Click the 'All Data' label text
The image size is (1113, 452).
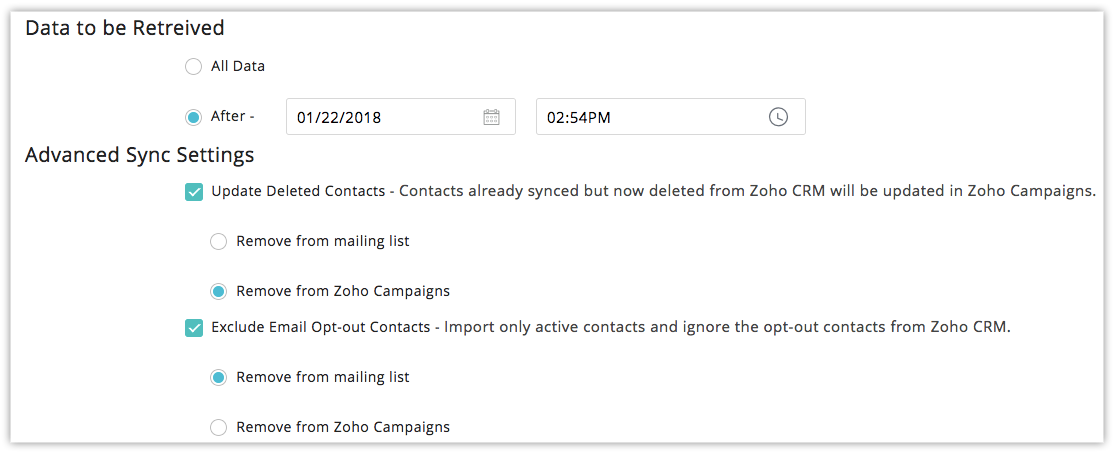[x=238, y=67]
